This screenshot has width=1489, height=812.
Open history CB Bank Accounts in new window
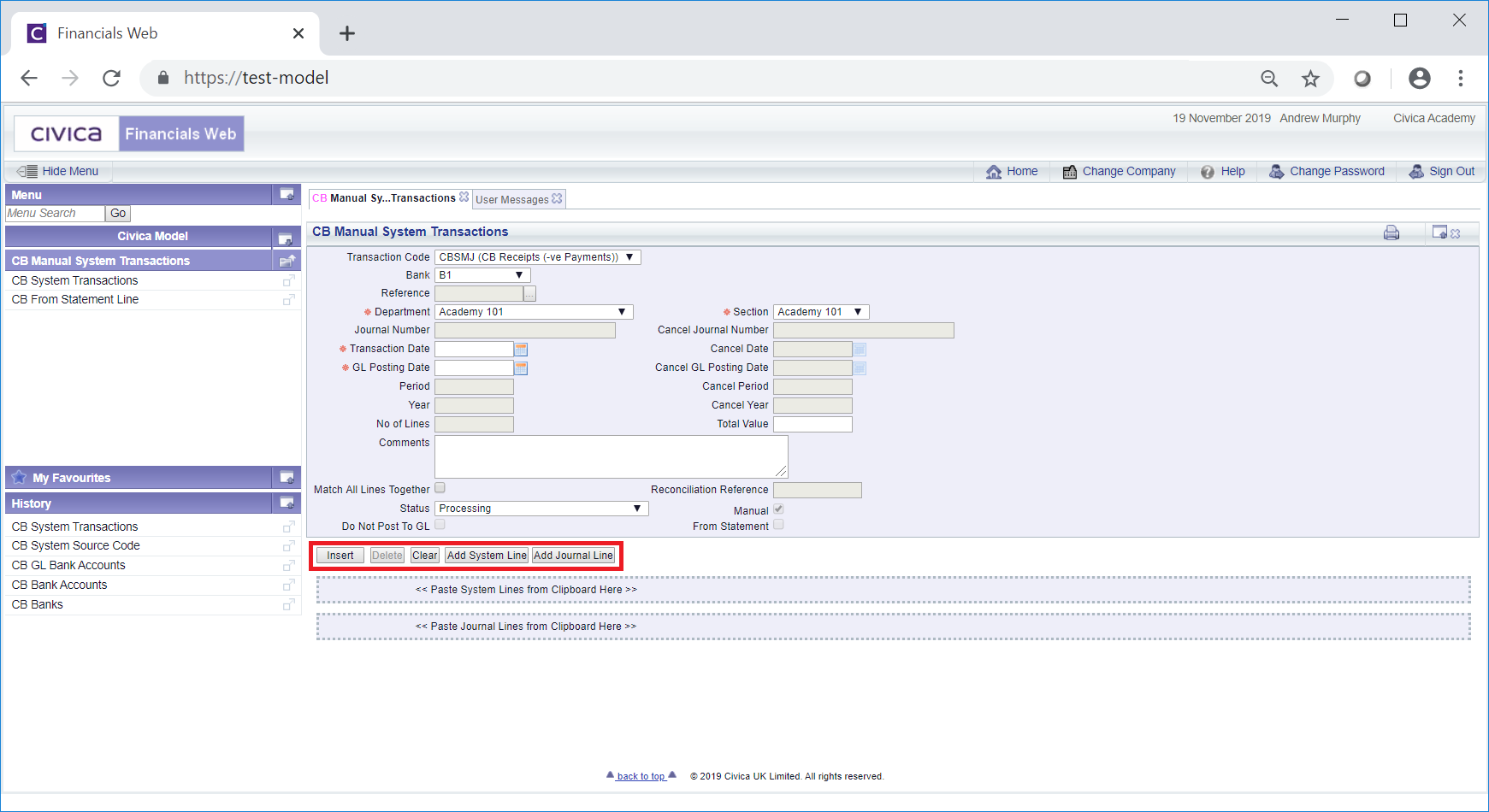pos(289,585)
